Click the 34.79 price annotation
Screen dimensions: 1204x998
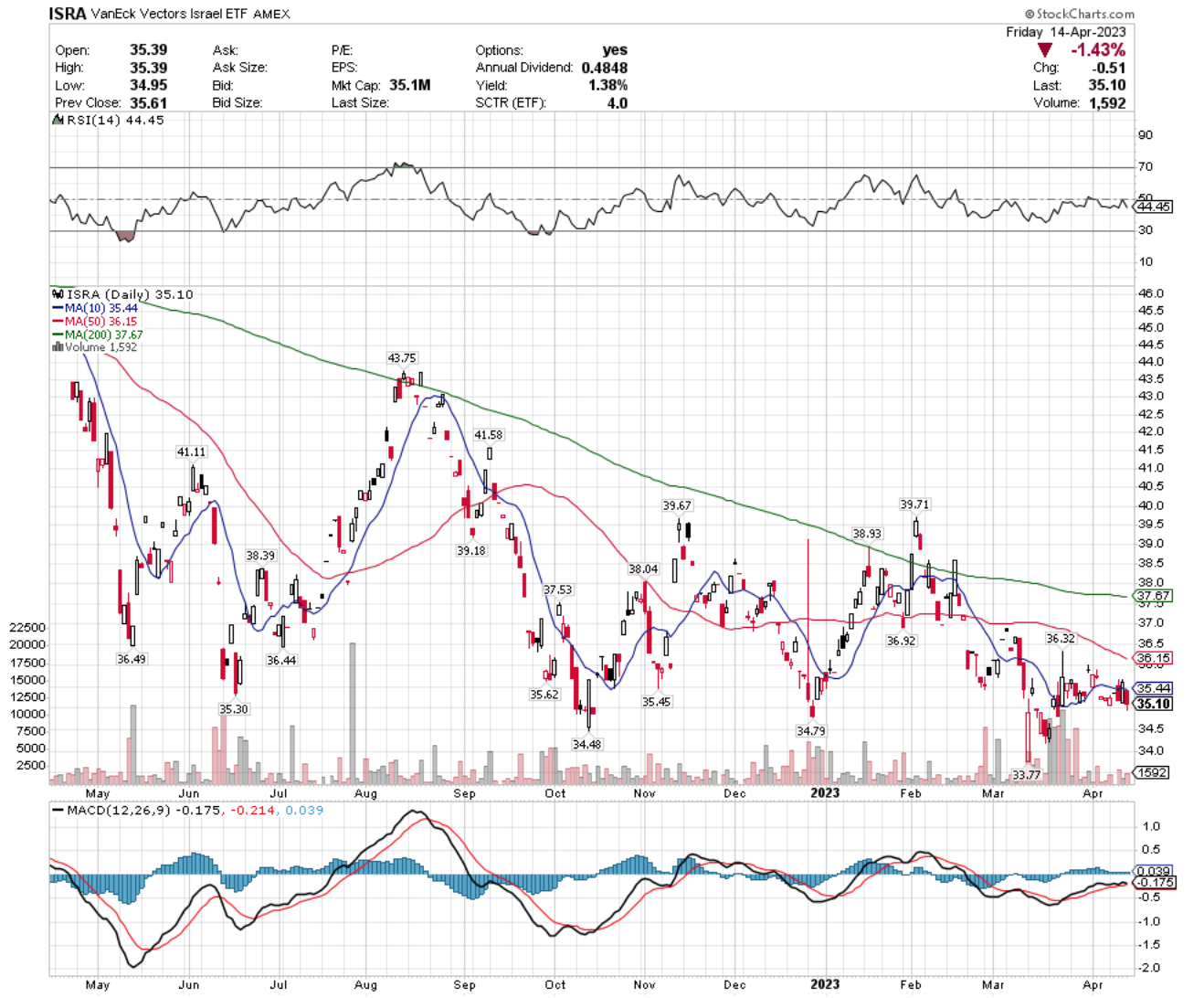(x=810, y=731)
